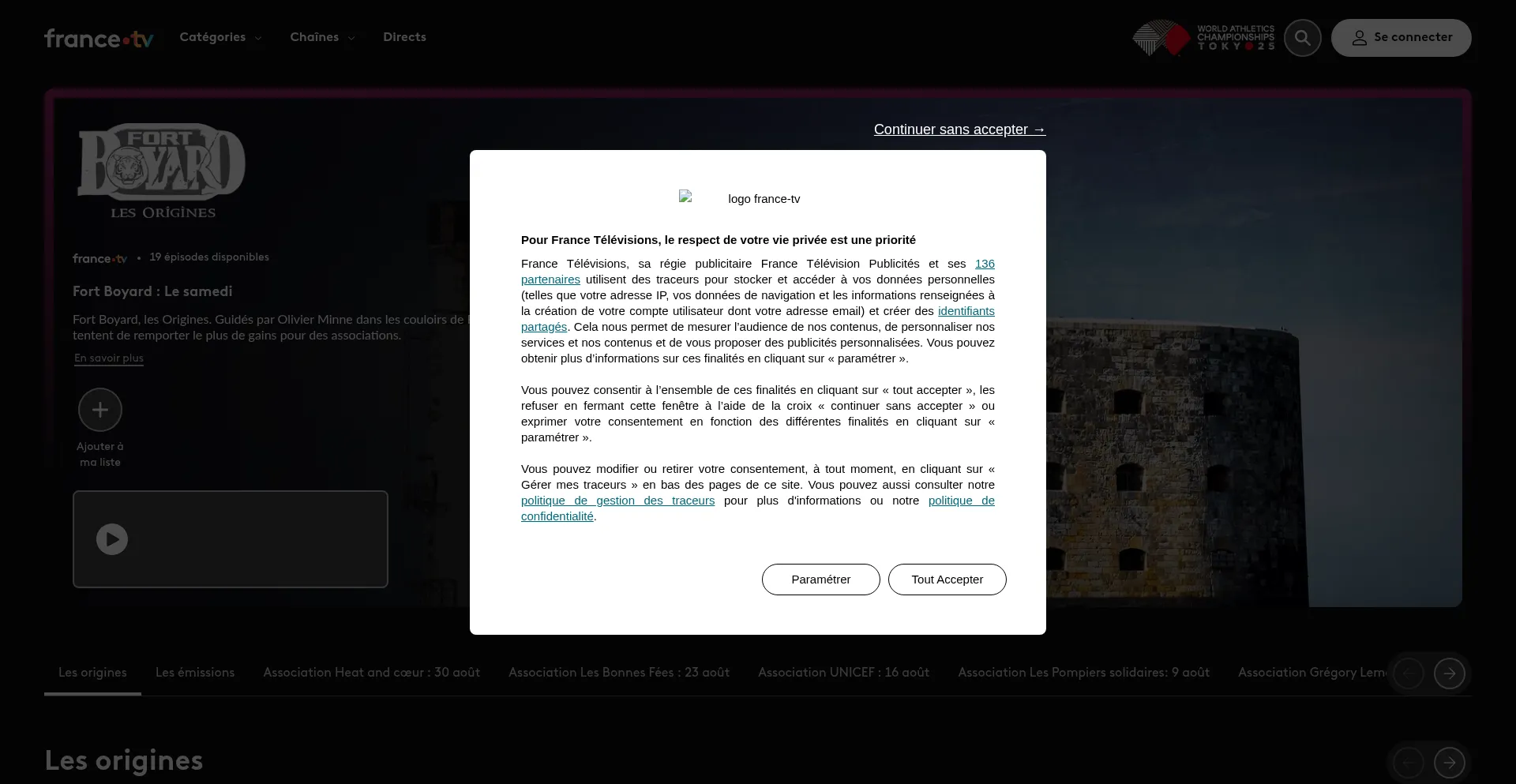The width and height of the screenshot is (1516, 784).
Task: Click the Se connecter button
Action: (1401, 38)
